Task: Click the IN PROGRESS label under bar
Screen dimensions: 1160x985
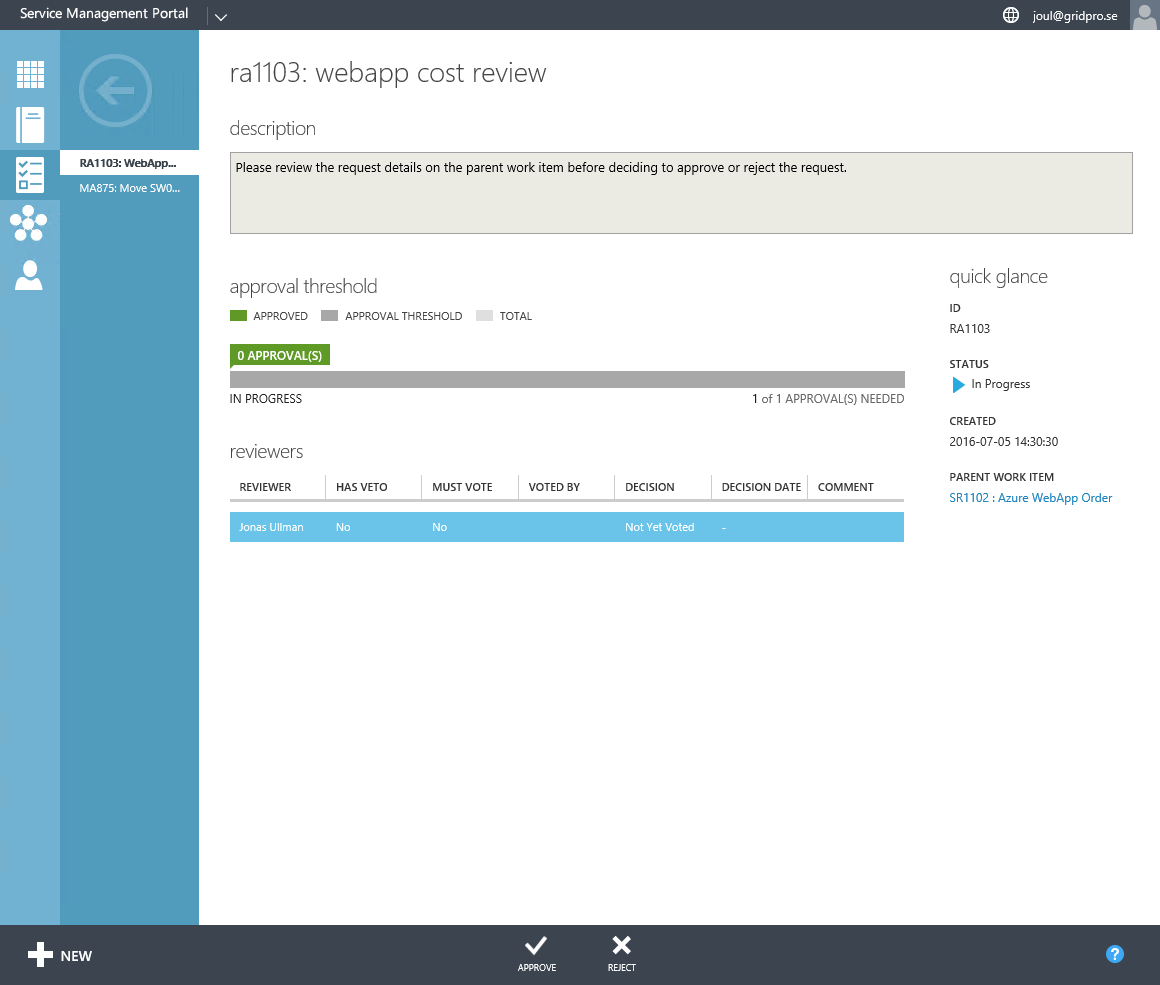Action: point(266,399)
